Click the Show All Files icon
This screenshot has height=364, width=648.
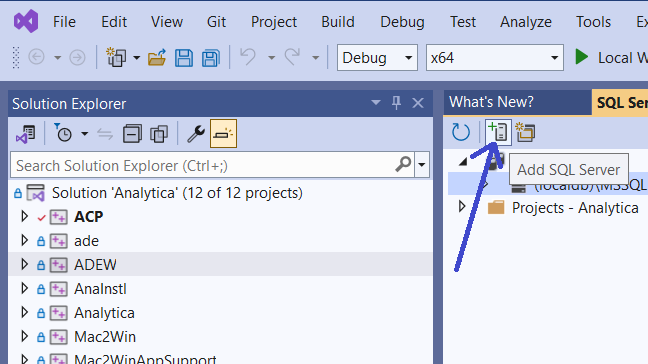159,134
